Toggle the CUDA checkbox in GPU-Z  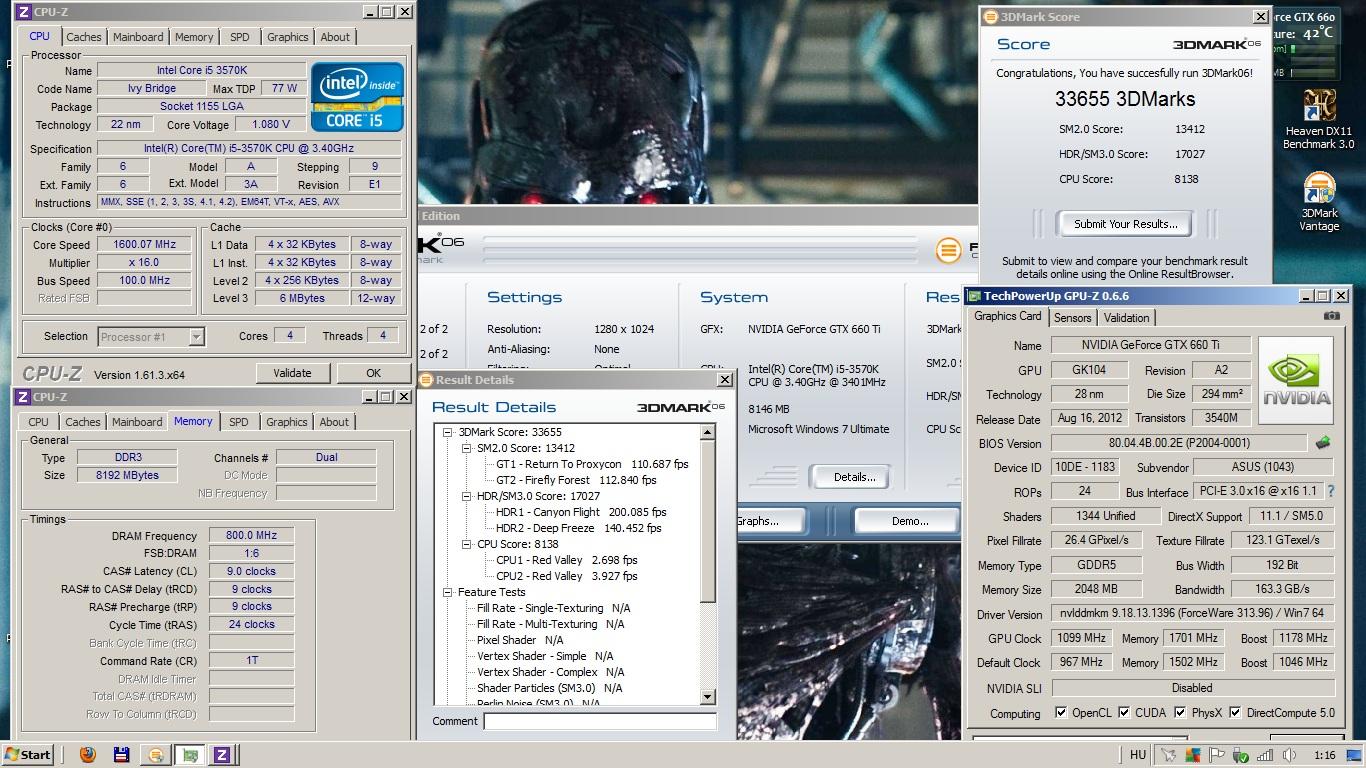[1124, 713]
